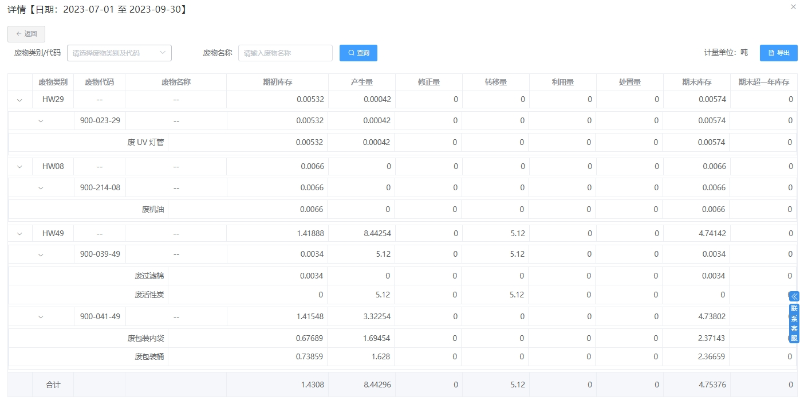800x400 pixels.
Task: Collapse the 900-023-29 code row
Action: coord(40,121)
